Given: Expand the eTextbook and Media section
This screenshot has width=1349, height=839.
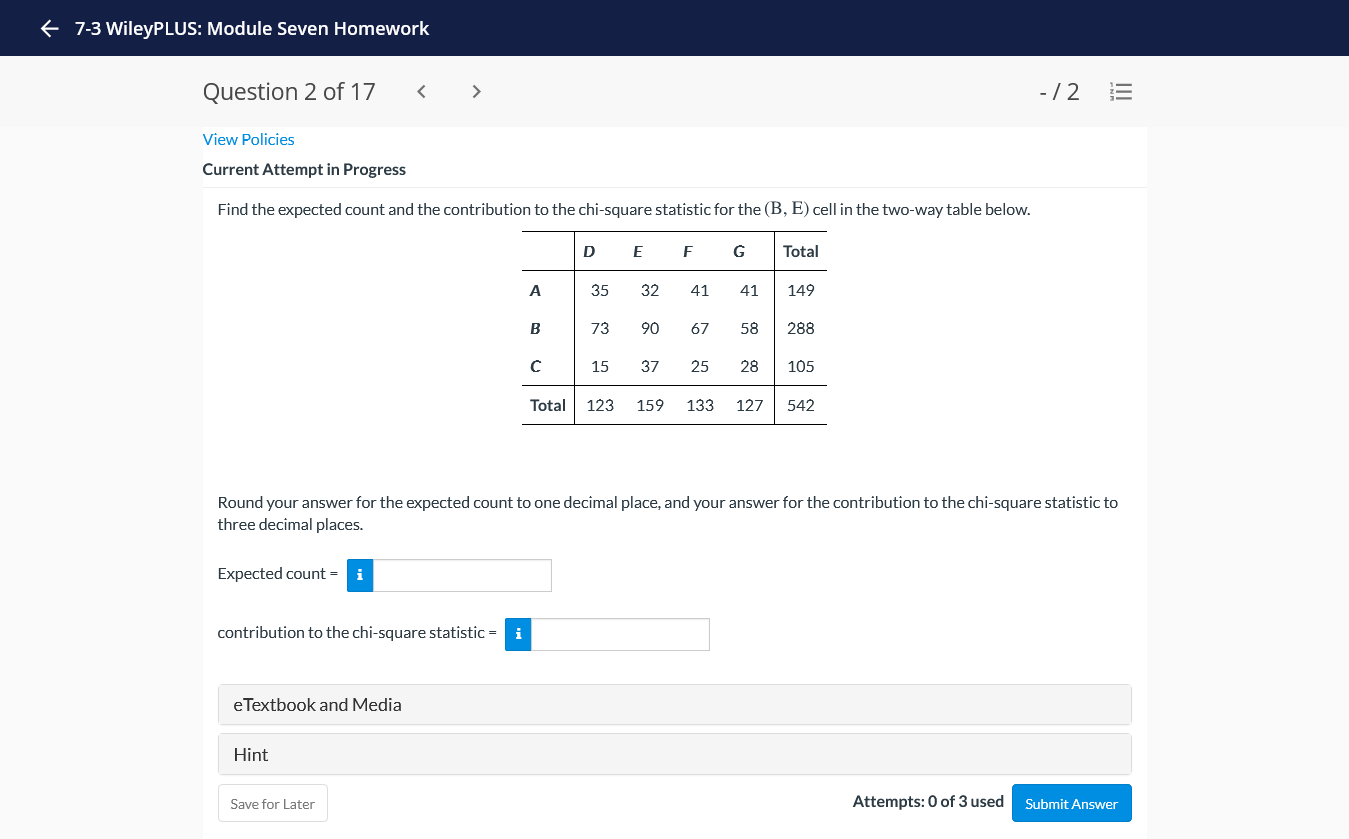Looking at the screenshot, I should pyautogui.click(x=674, y=704).
